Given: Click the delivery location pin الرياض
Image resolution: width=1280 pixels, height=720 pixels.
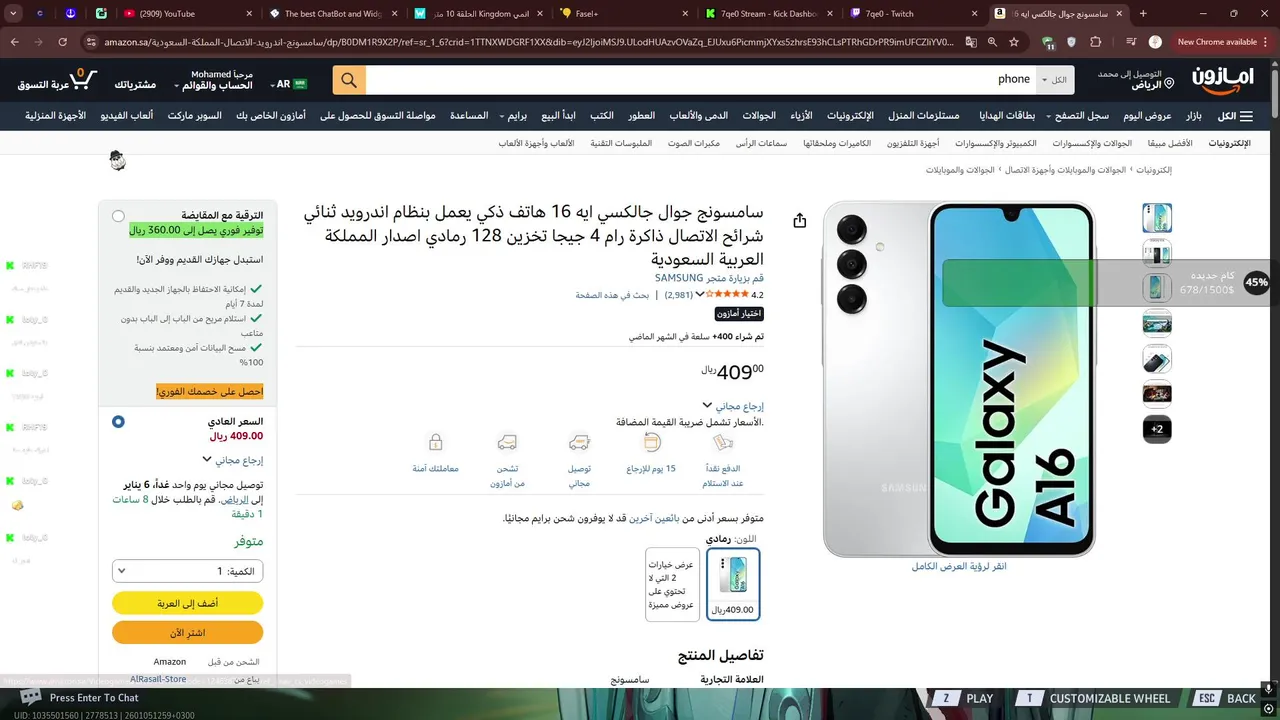Looking at the screenshot, I should pyautogui.click(x=1169, y=85).
